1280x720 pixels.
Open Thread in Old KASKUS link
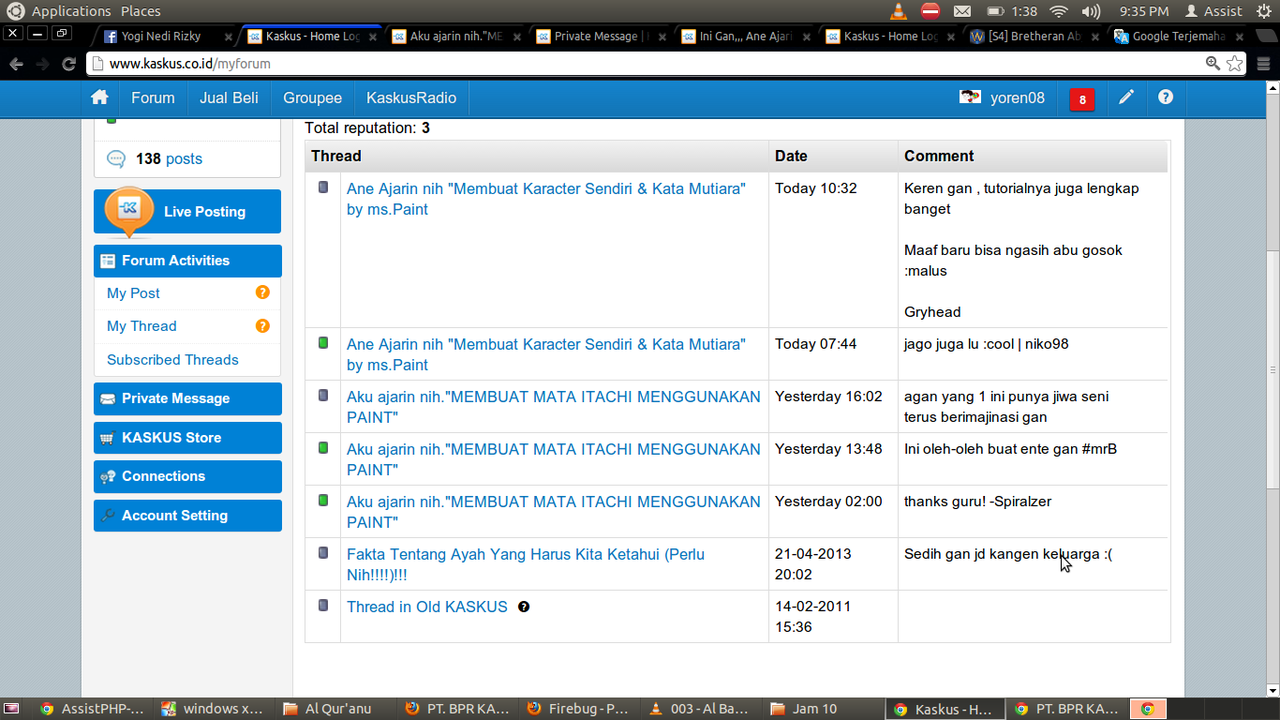click(427, 607)
